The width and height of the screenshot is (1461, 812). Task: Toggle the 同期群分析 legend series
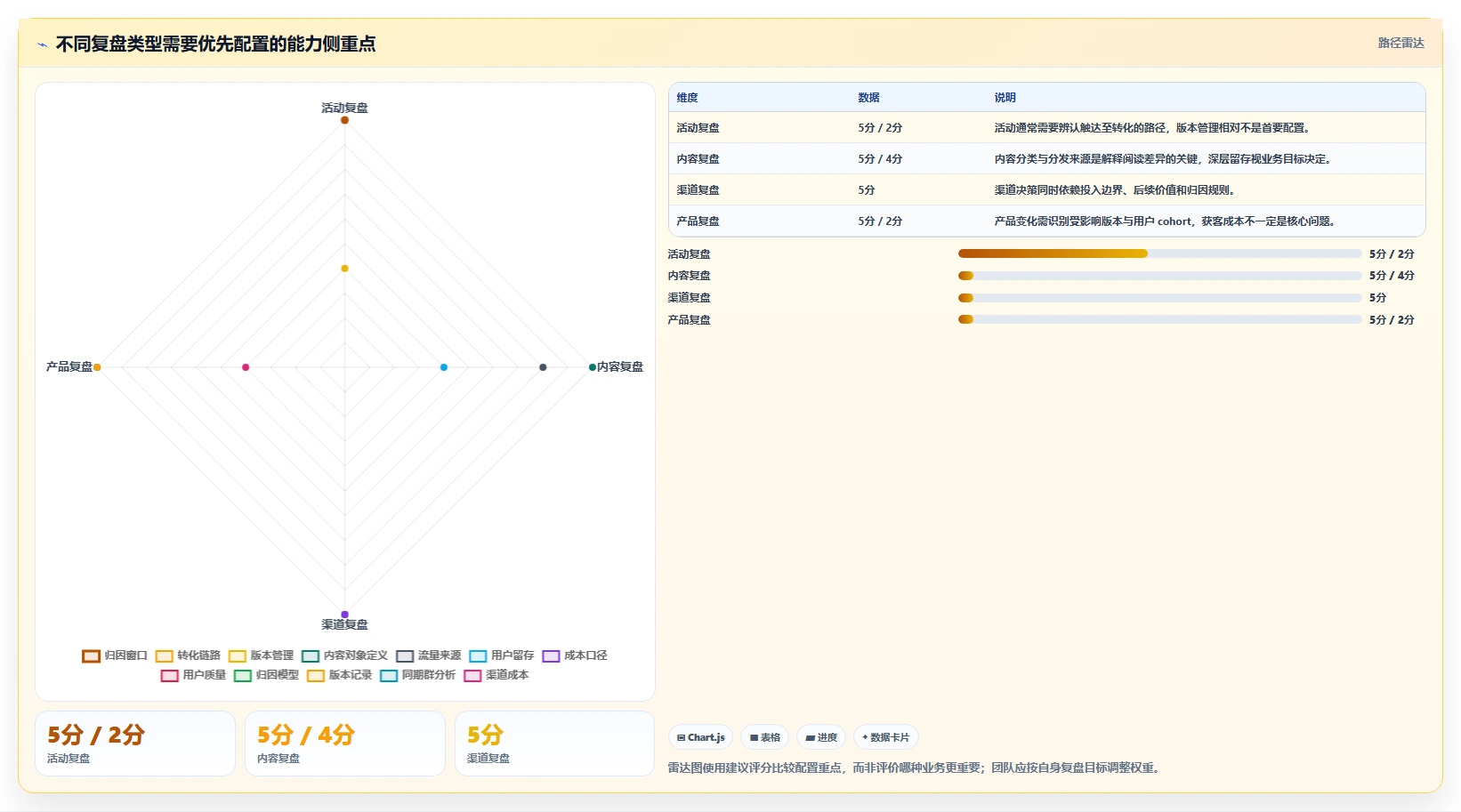click(x=417, y=675)
